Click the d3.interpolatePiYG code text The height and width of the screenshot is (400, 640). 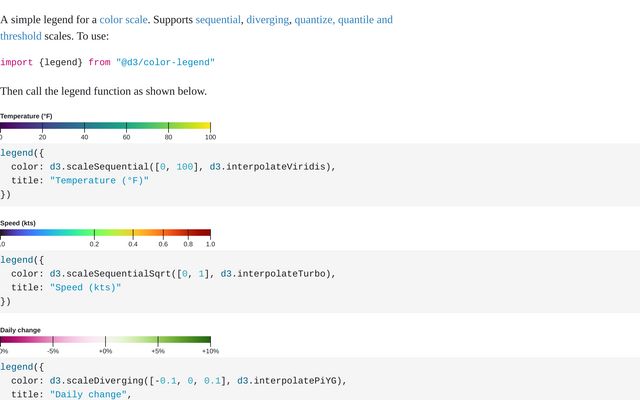tap(289, 380)
